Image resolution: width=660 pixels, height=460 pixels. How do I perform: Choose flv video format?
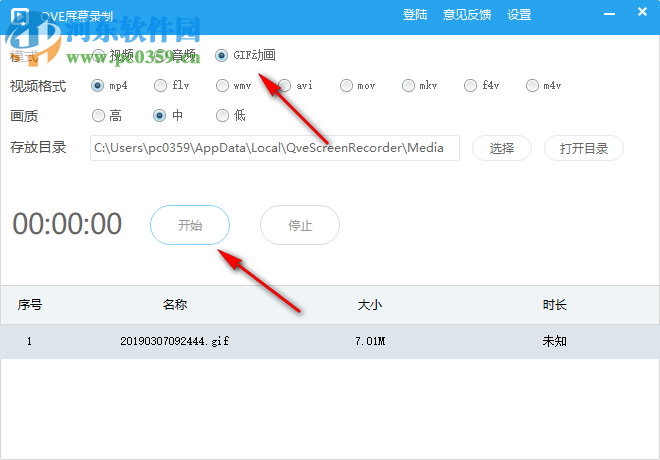click(x=160, y=86)
